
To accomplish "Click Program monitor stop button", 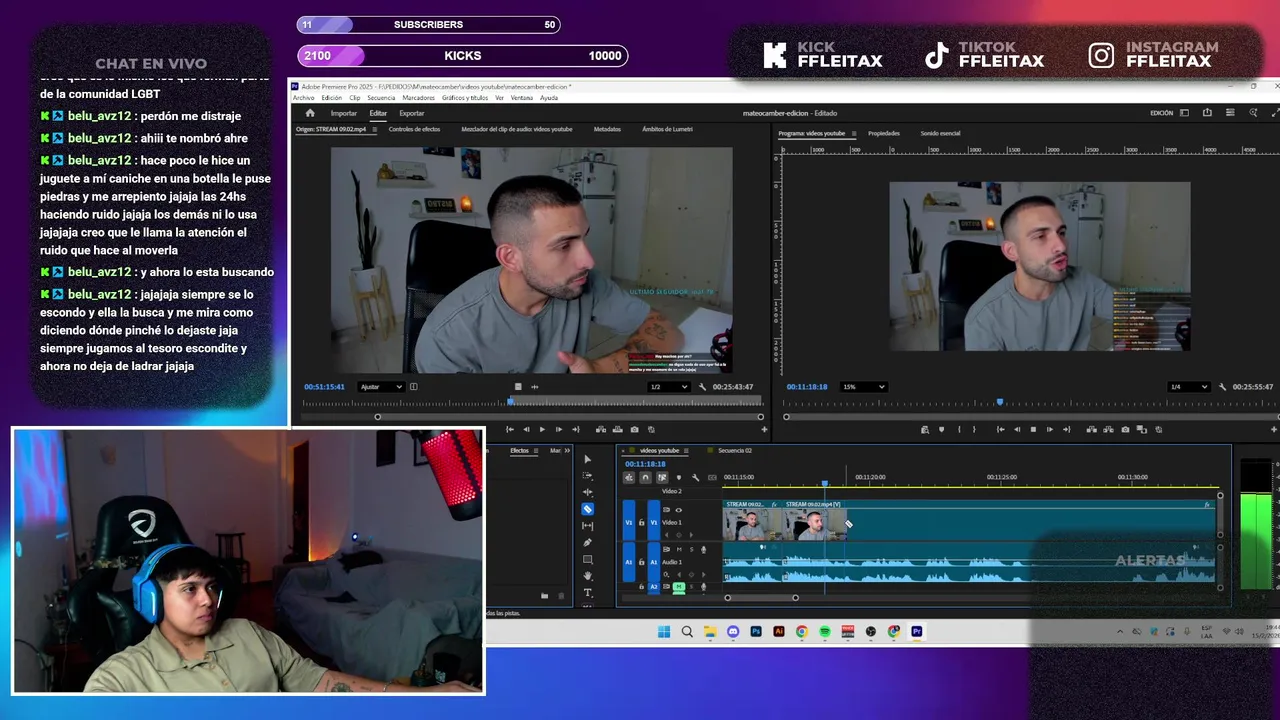I will 1033,429.
